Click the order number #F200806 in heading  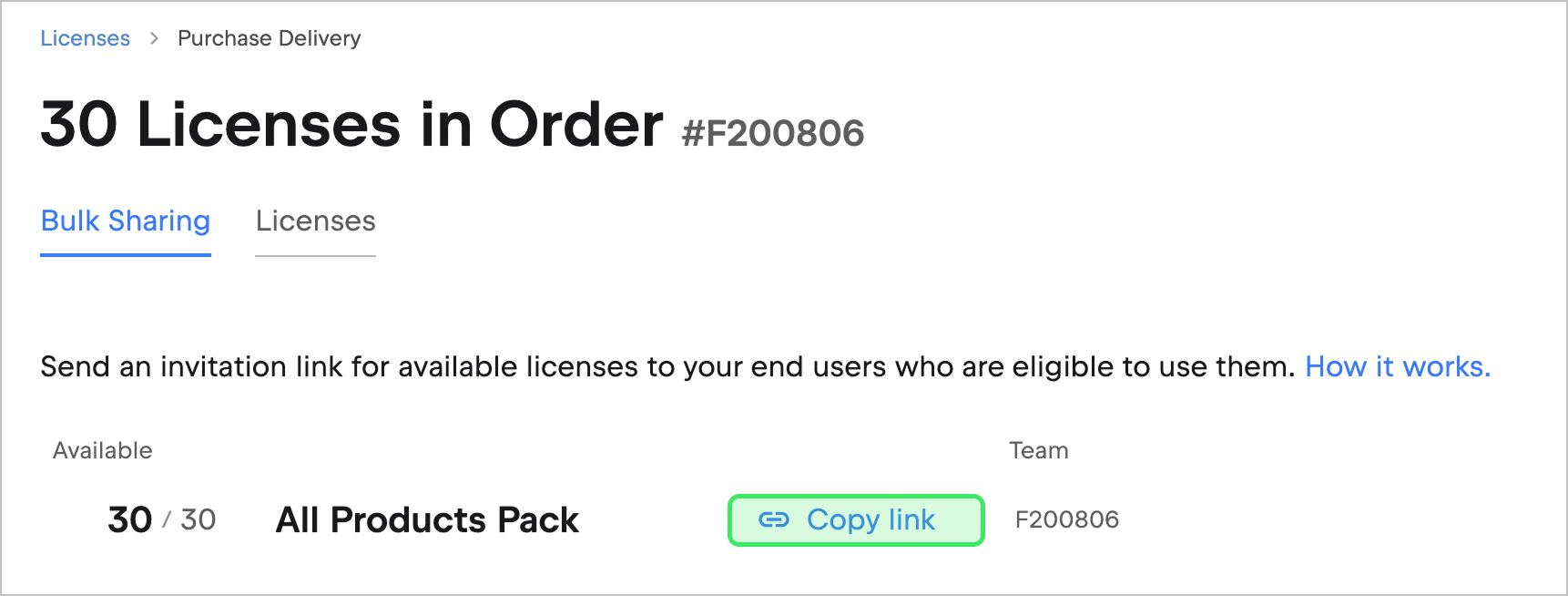pyautogui.click(x=773, y=133)
